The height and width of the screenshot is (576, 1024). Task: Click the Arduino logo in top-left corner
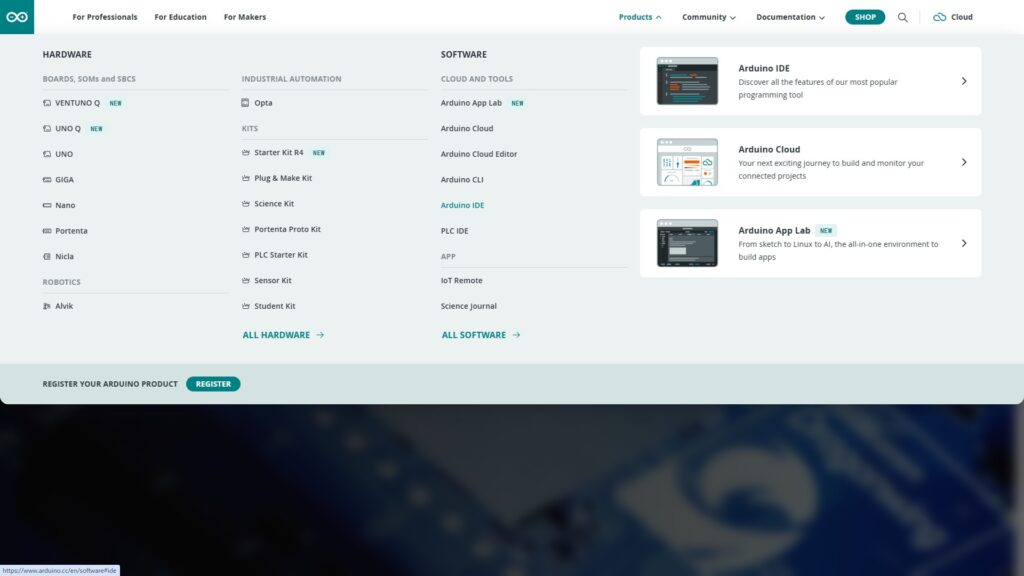(17, 17)
